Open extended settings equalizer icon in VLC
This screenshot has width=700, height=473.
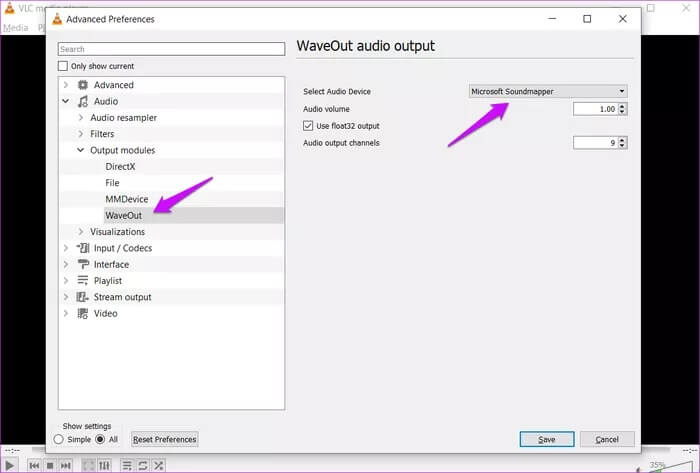tap(104, 466)
